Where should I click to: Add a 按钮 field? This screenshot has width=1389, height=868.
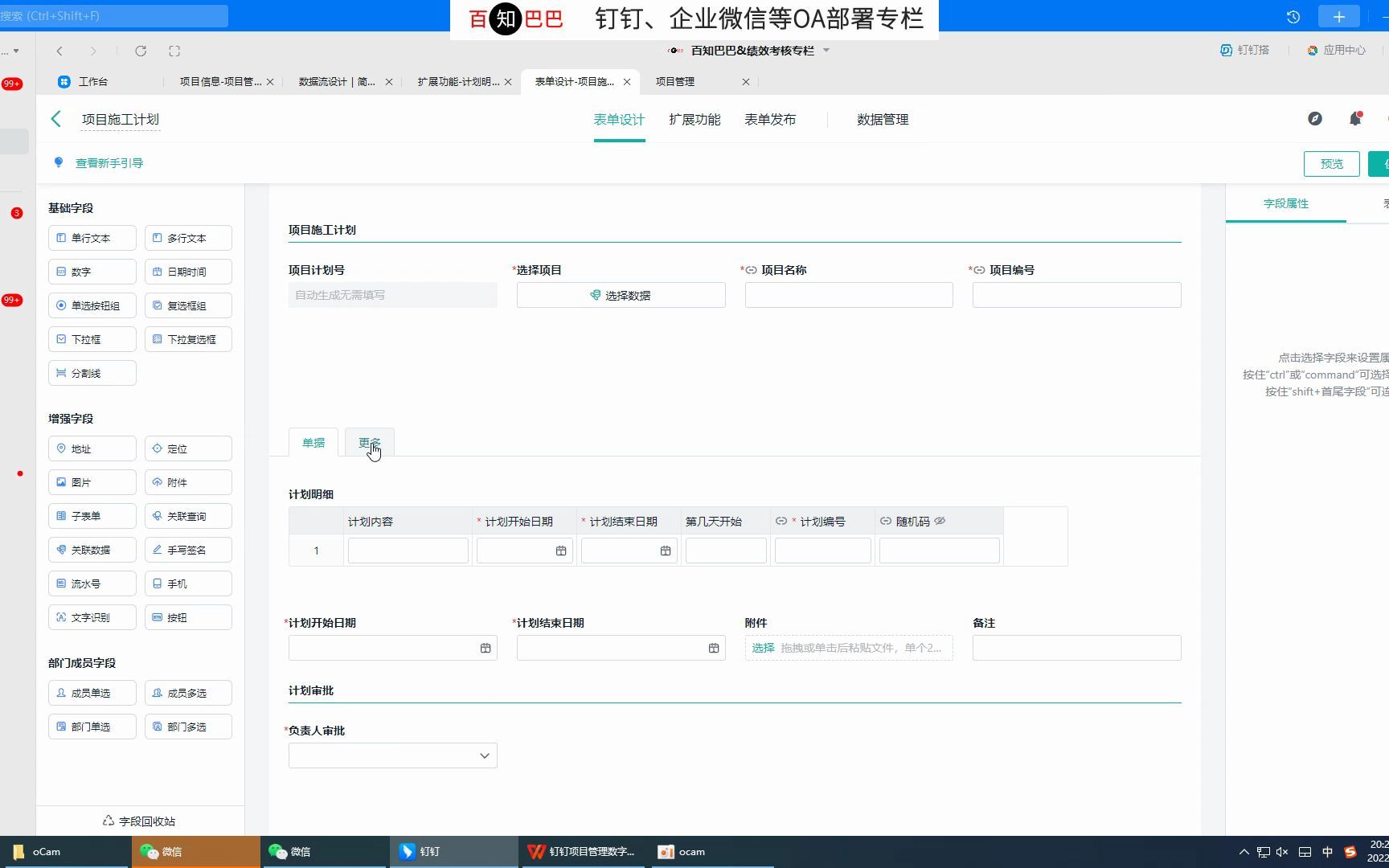point(188,617)
